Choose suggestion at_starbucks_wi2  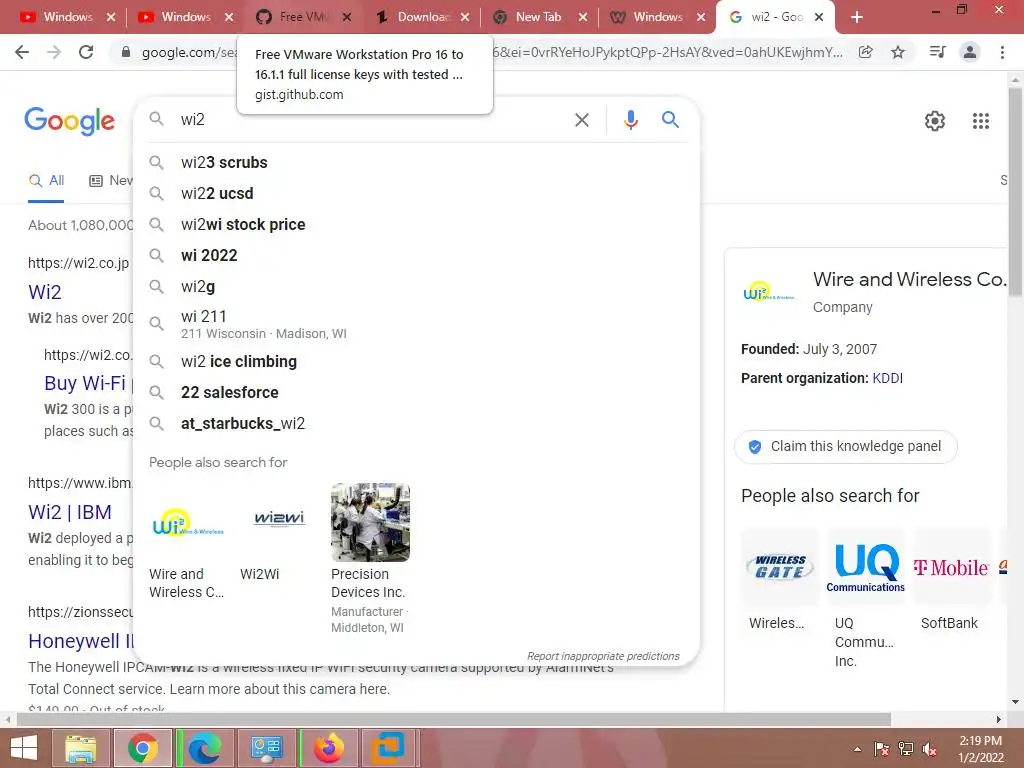point(417,423)
